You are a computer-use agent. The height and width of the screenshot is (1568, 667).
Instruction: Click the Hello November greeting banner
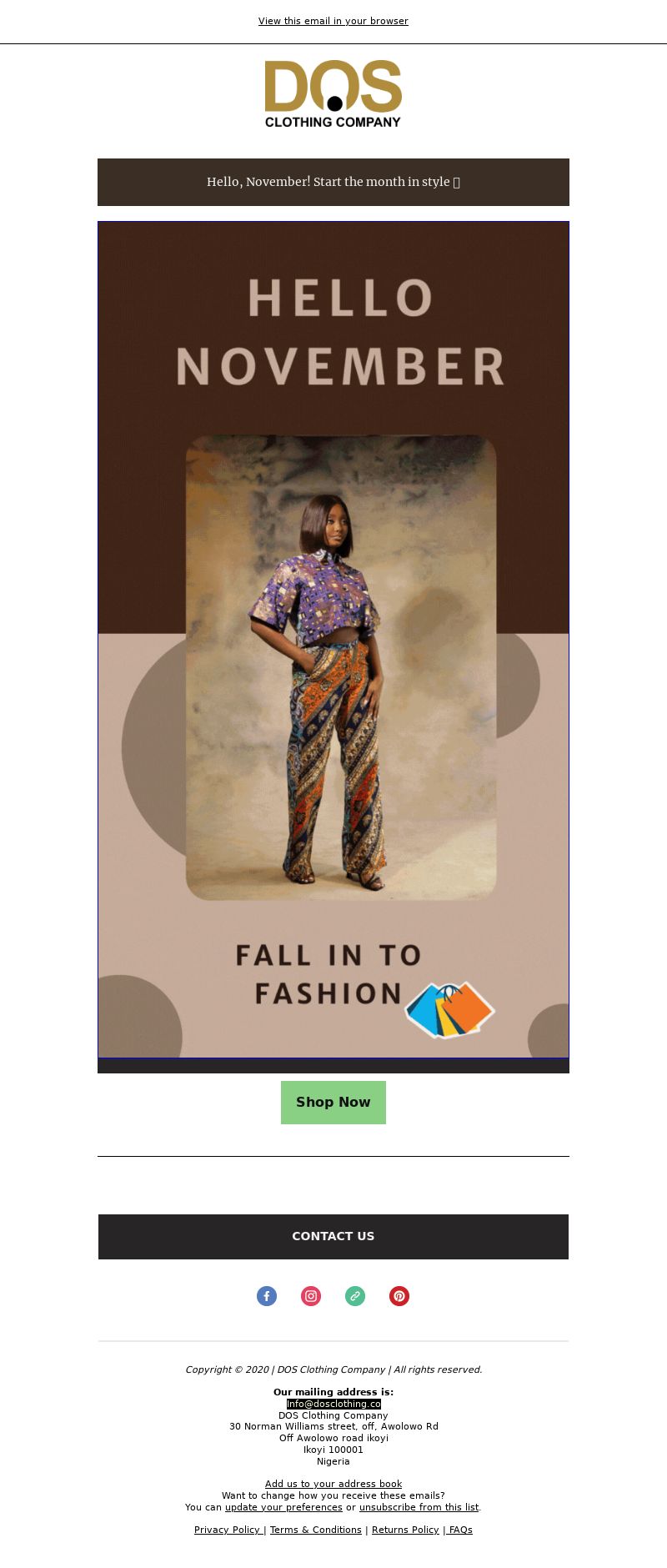(x=333, y=182)
